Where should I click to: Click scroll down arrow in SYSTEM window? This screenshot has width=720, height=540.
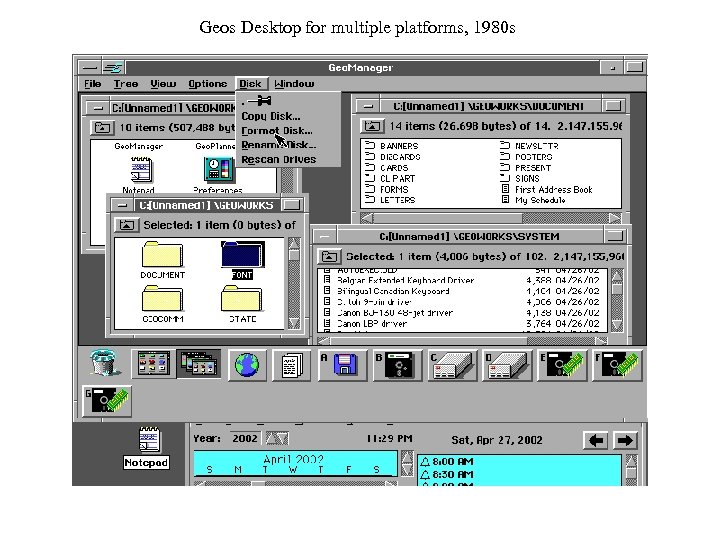coord(617,325)
